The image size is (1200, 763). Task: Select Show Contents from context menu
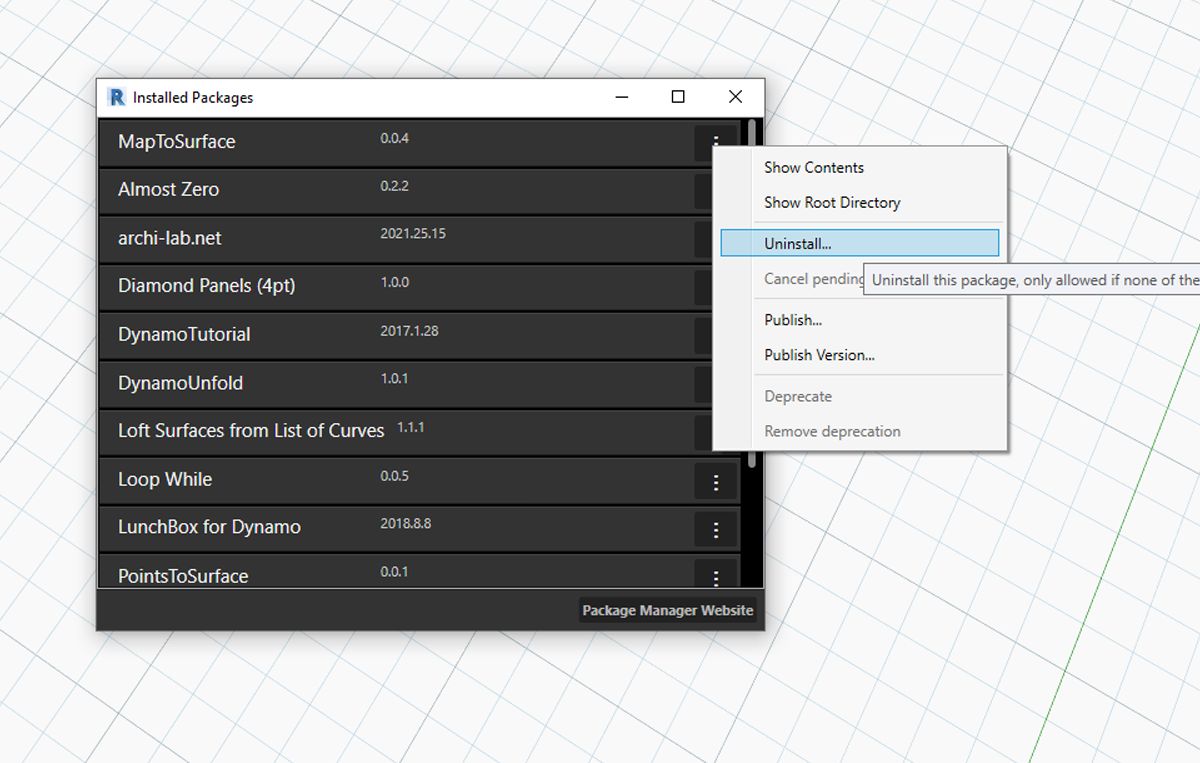813,168
